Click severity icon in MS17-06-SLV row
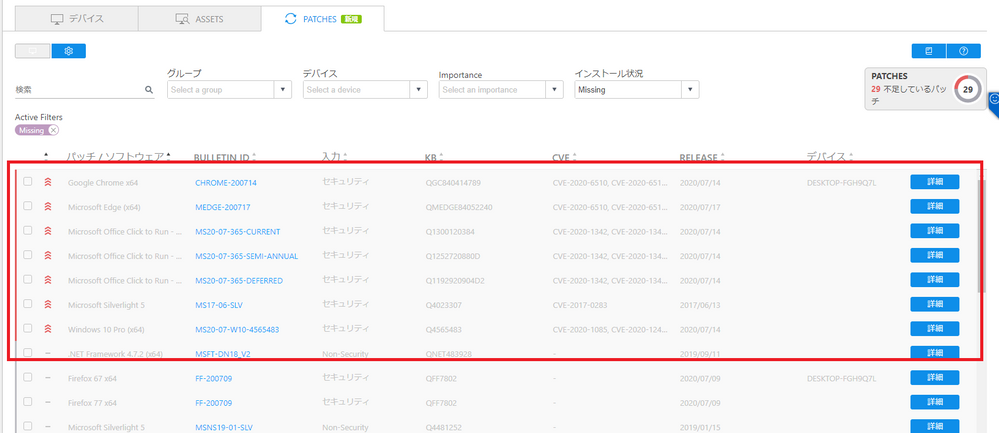Screen dimensions: 999x433 click(x=47, y=304)
